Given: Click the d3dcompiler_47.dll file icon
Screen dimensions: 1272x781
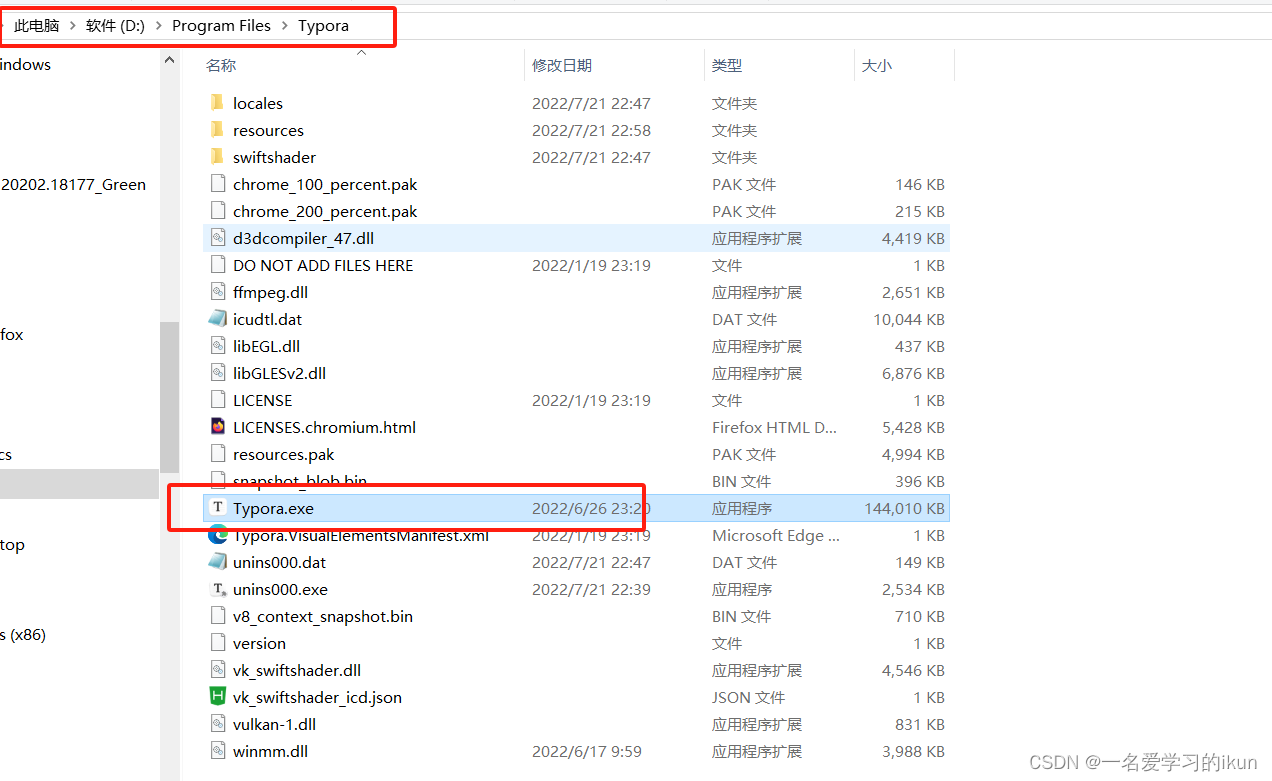Looking at the screenshot, I should (217, 238).
